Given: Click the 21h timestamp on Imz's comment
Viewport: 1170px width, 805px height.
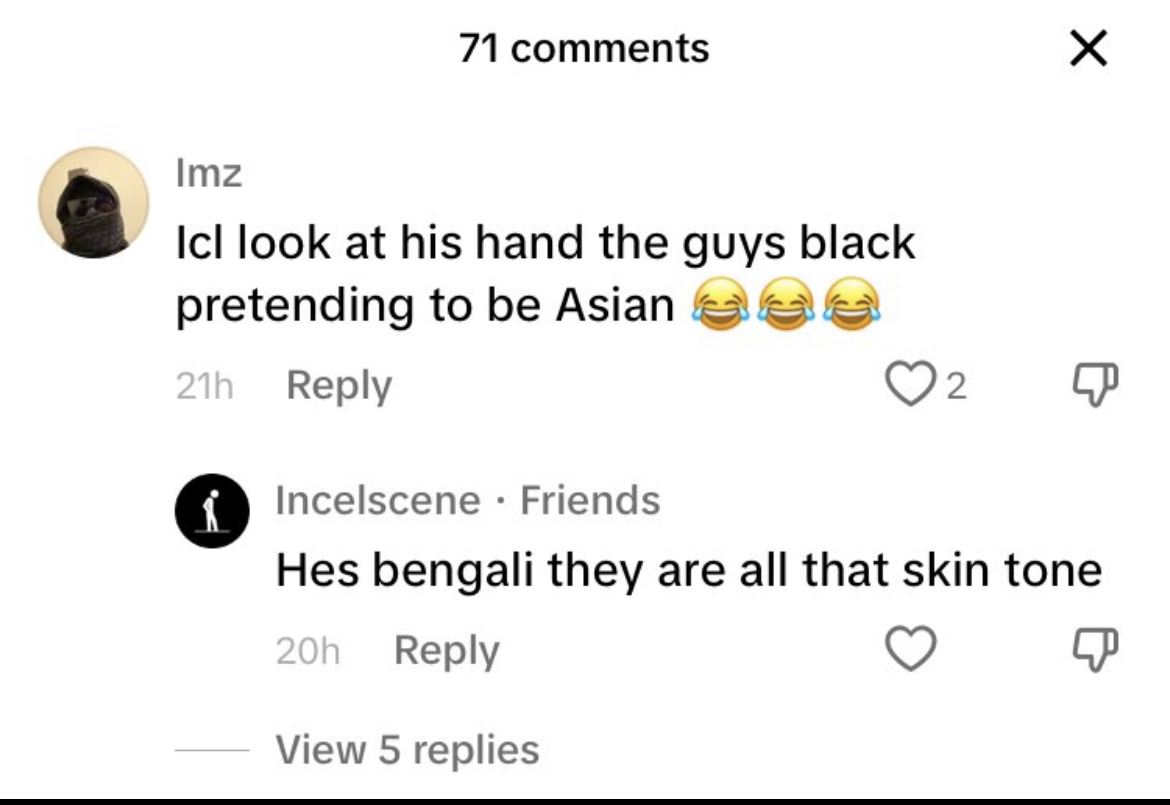Looking at the screenshot, I should pyautogui.click(x=204, y=386).
